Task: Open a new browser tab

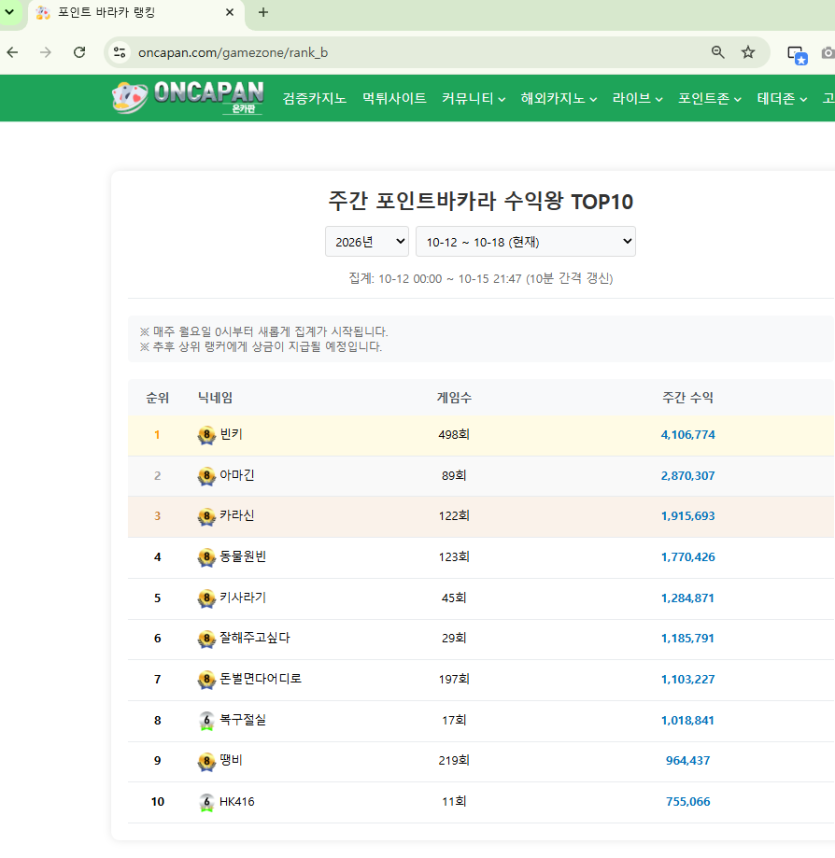Action: pos(263,12)
